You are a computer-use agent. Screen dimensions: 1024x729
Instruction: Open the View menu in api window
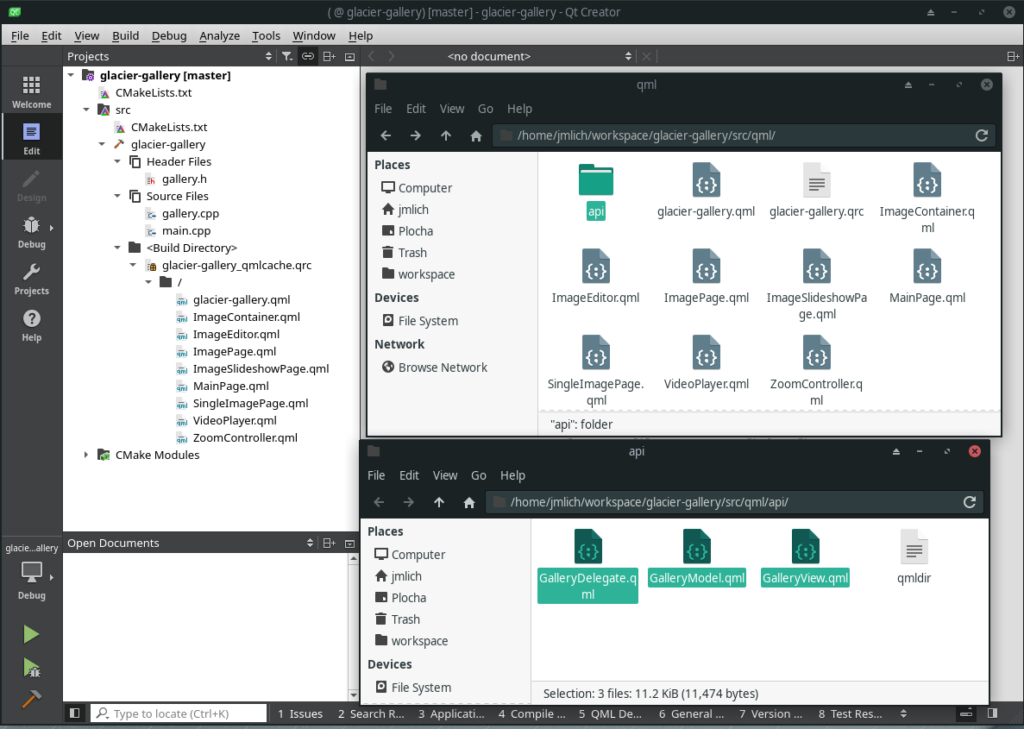click(445, 475)
